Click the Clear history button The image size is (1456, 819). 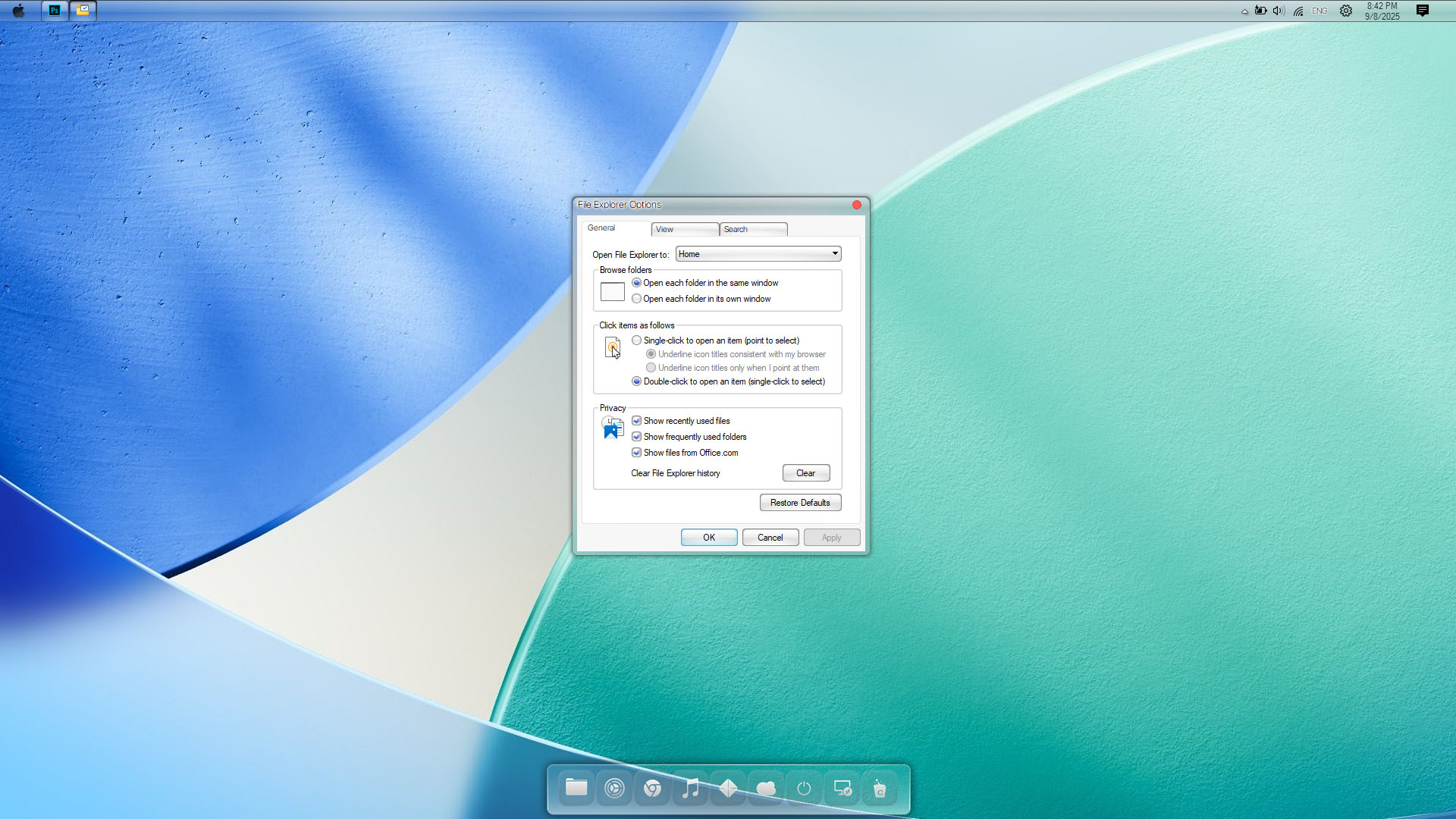pyautogui.click(x=805, y=473)
